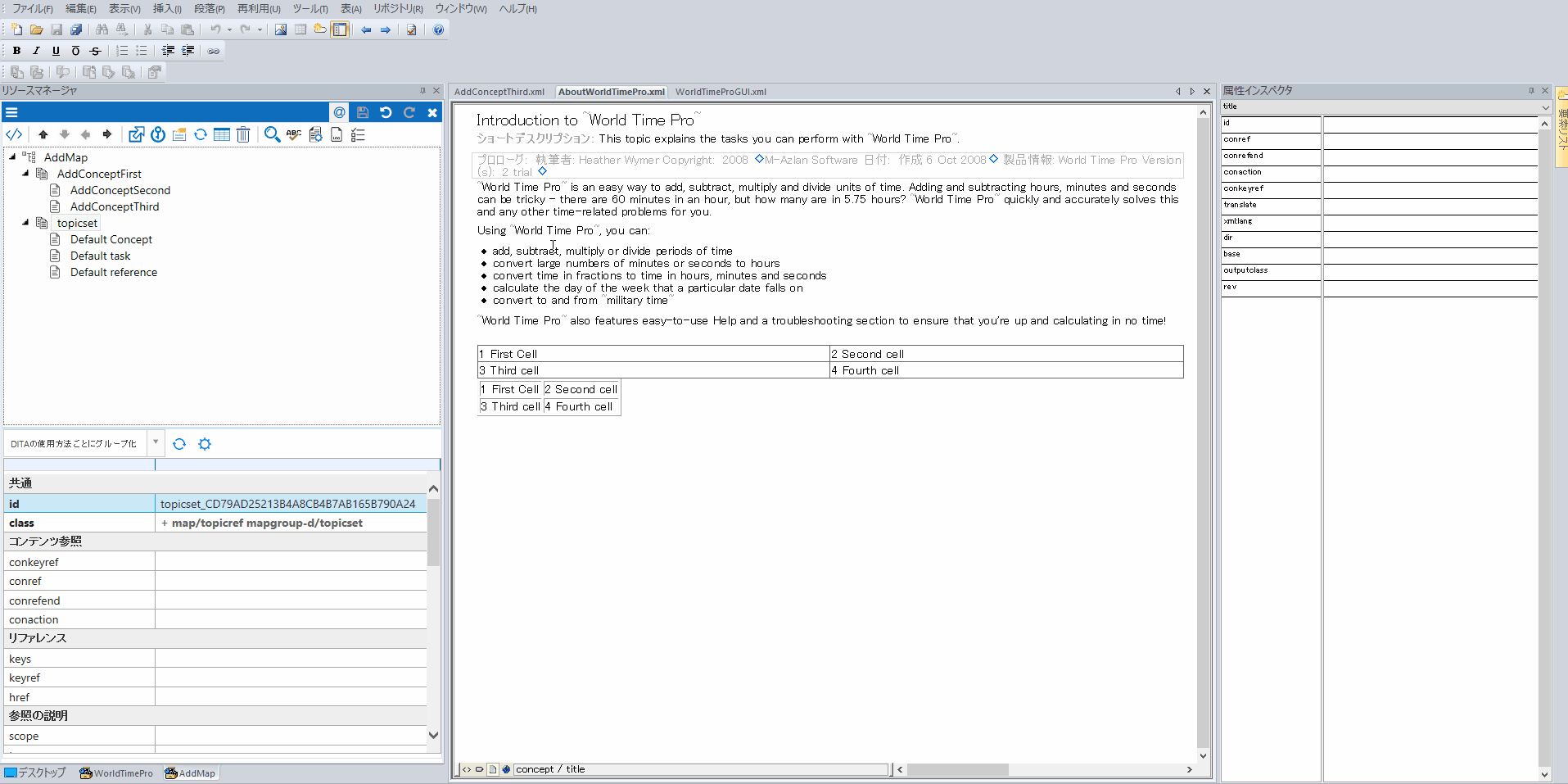1568x784 pixels.
Task: Click the right arrow demote icon
Action: click(x=107, y=134)
